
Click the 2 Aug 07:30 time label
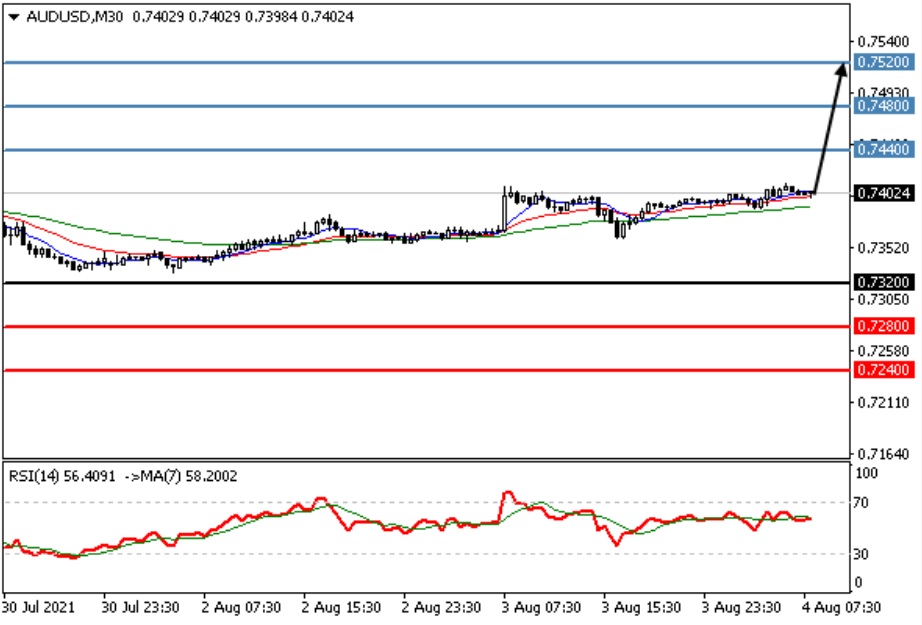[241, 607]
